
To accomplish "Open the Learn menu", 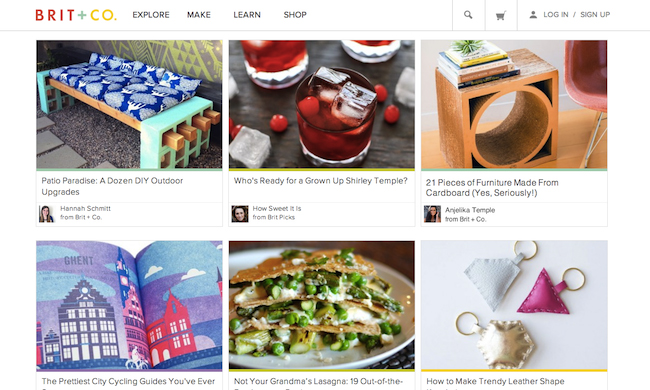I will 247,15.
